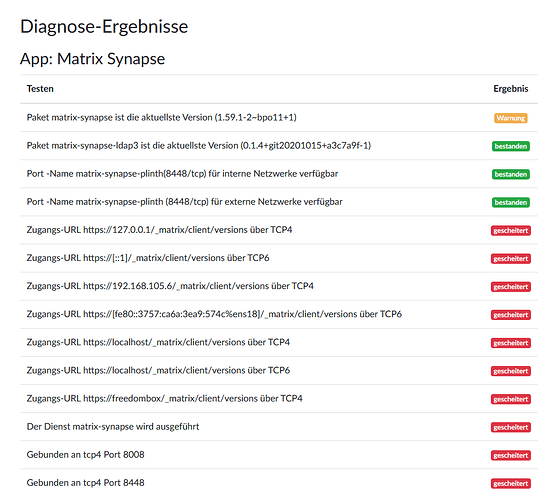Click the 'Der Dienst matrix-synapse wird ausgeführt' text

click(113, 427)
